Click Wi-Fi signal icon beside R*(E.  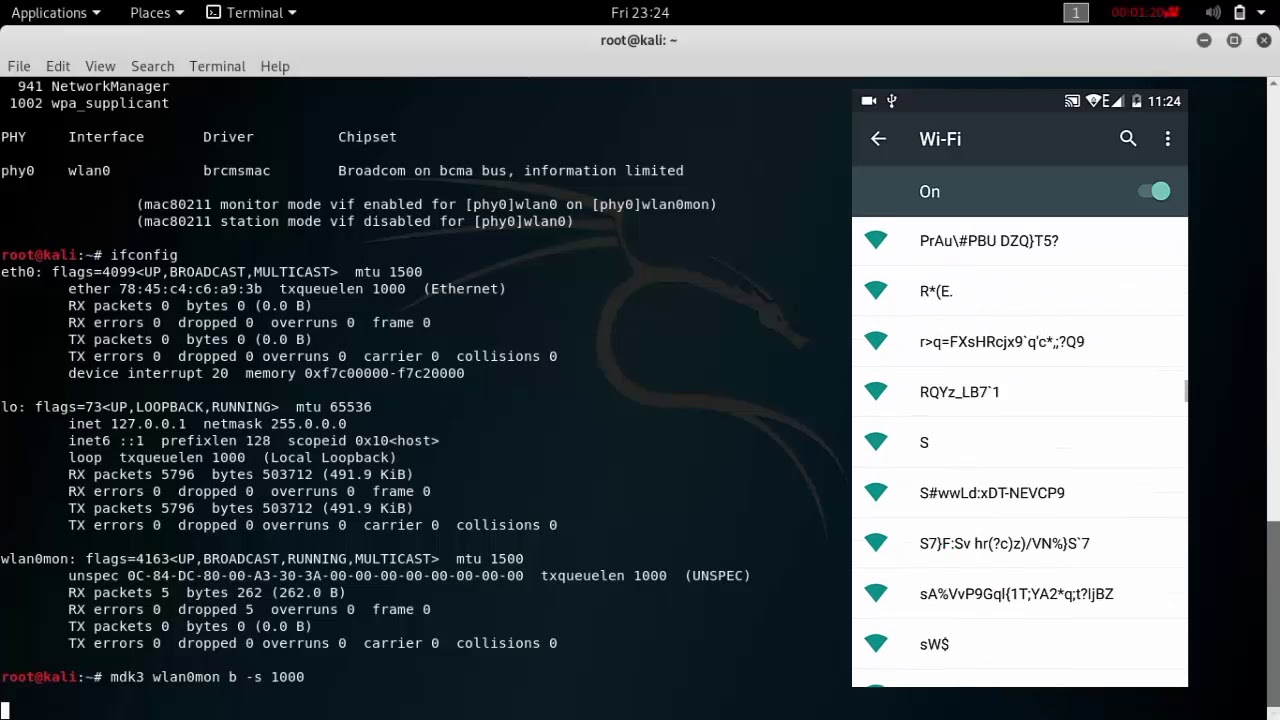click(x=876, y=290)
